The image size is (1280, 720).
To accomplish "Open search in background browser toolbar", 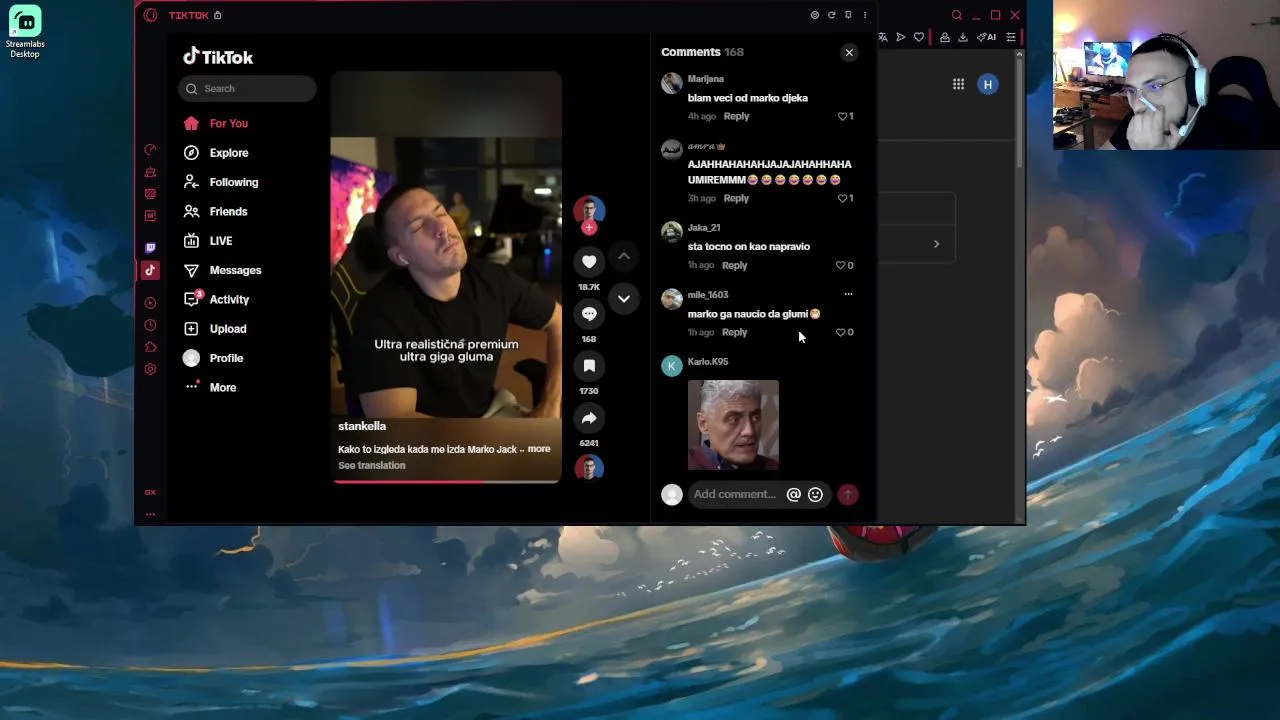I will (957, 15).
